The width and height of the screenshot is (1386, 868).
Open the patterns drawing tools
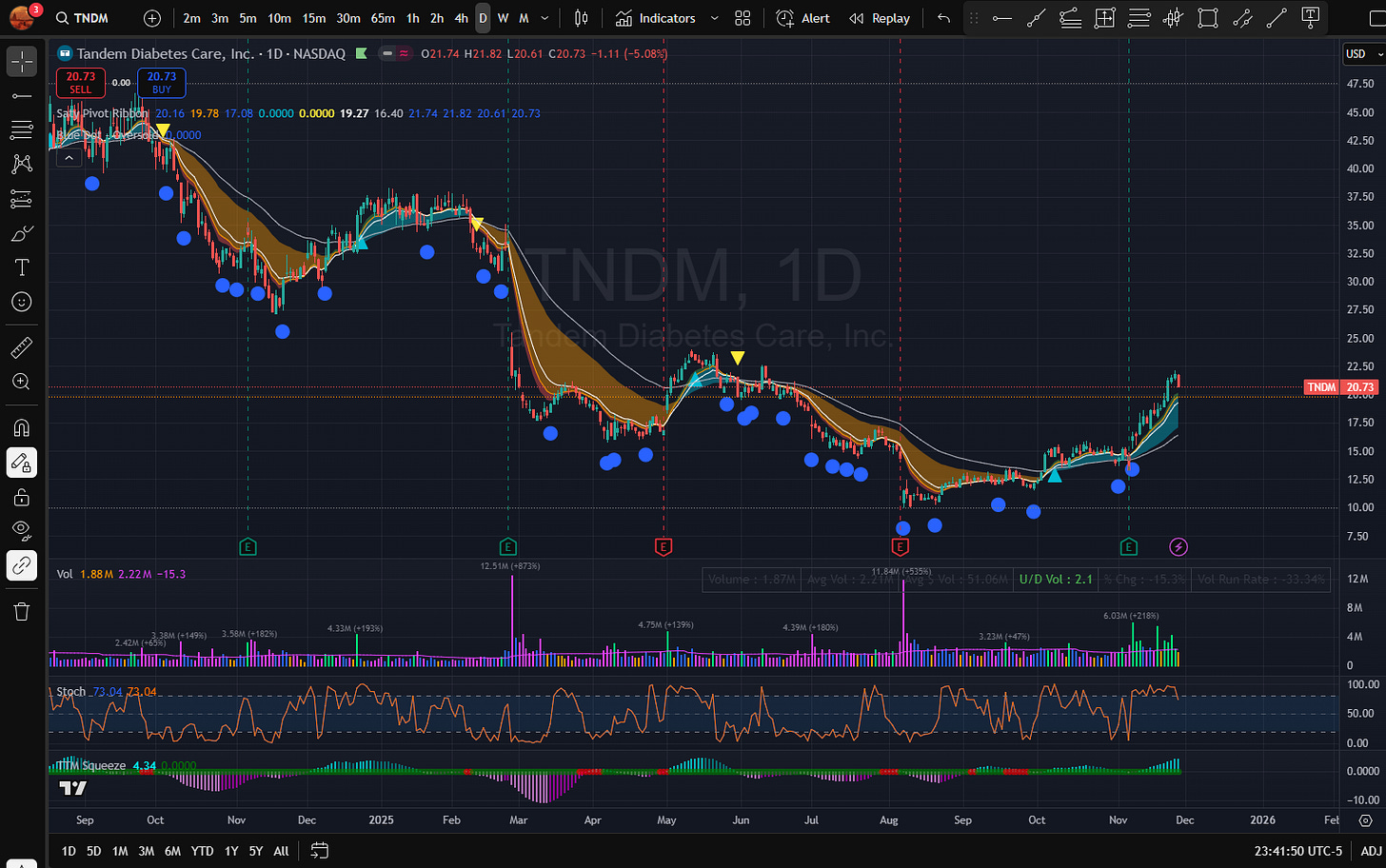[21, 165]
